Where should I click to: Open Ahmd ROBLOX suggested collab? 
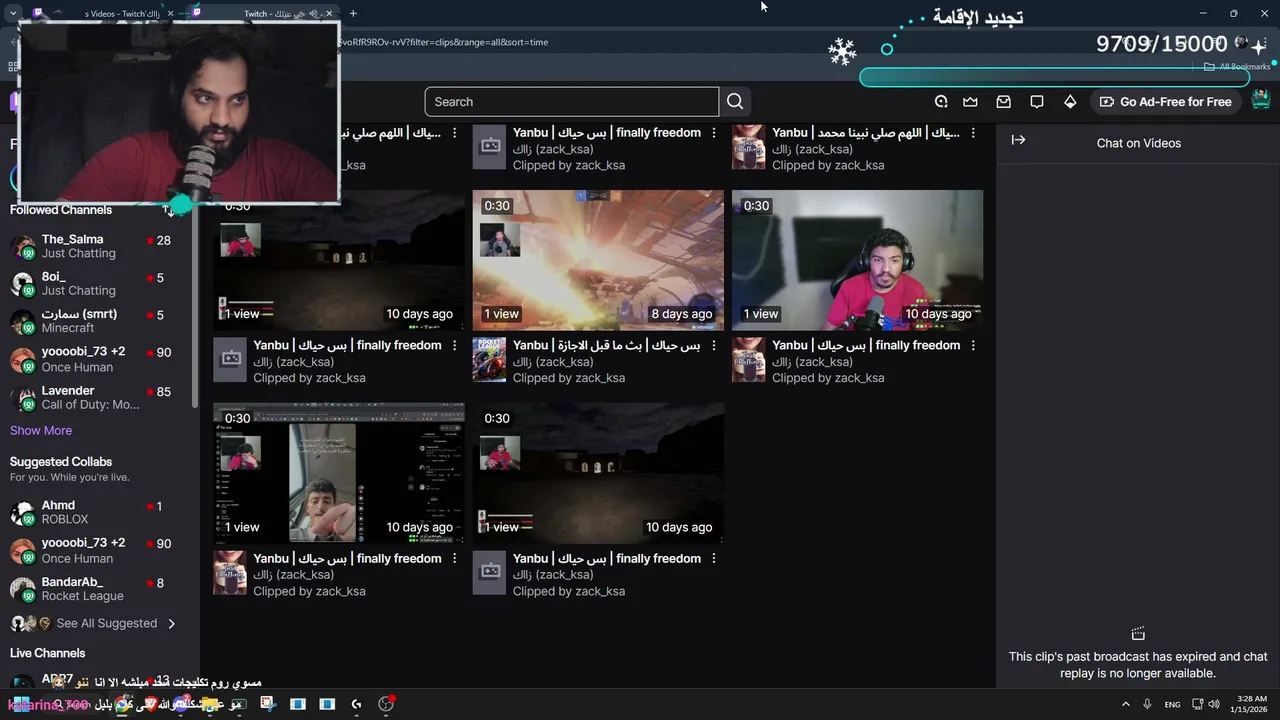[x=95, y=512]
